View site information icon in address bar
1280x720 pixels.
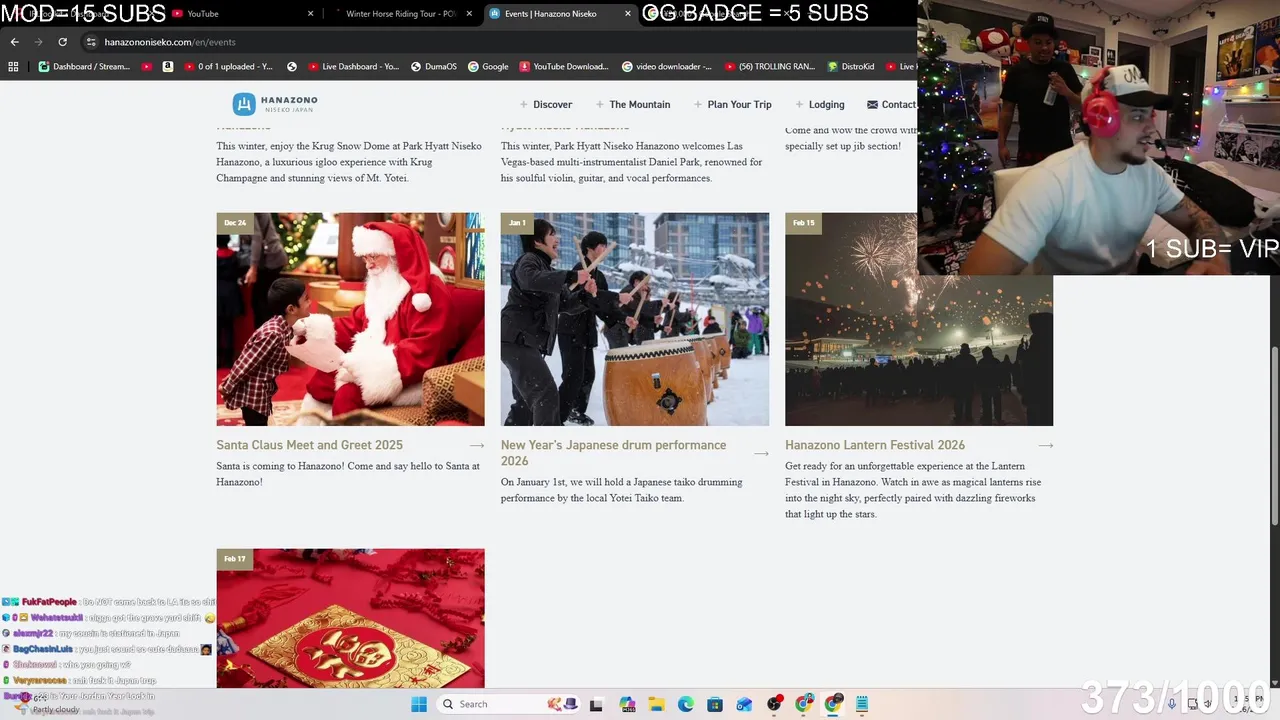tap(91, 42)
